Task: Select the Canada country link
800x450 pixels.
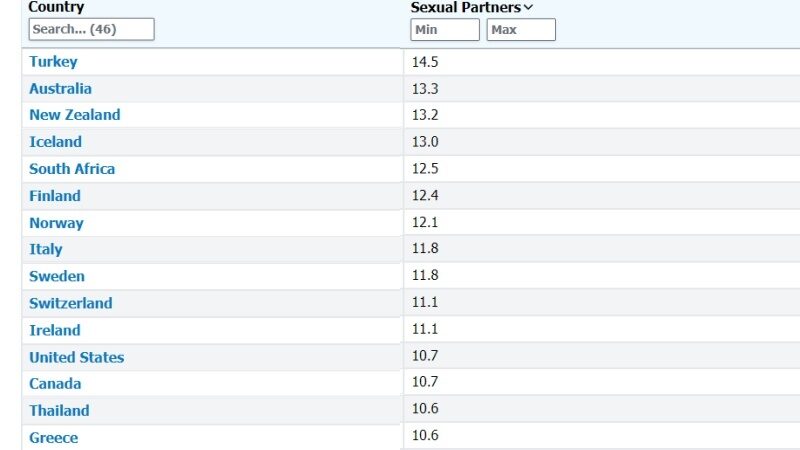Action: point(55,384)
